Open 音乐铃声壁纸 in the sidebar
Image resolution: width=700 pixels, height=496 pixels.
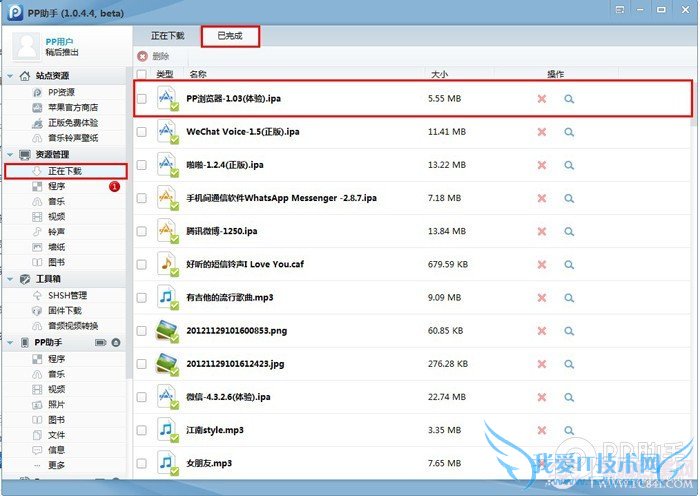[73, 138]
